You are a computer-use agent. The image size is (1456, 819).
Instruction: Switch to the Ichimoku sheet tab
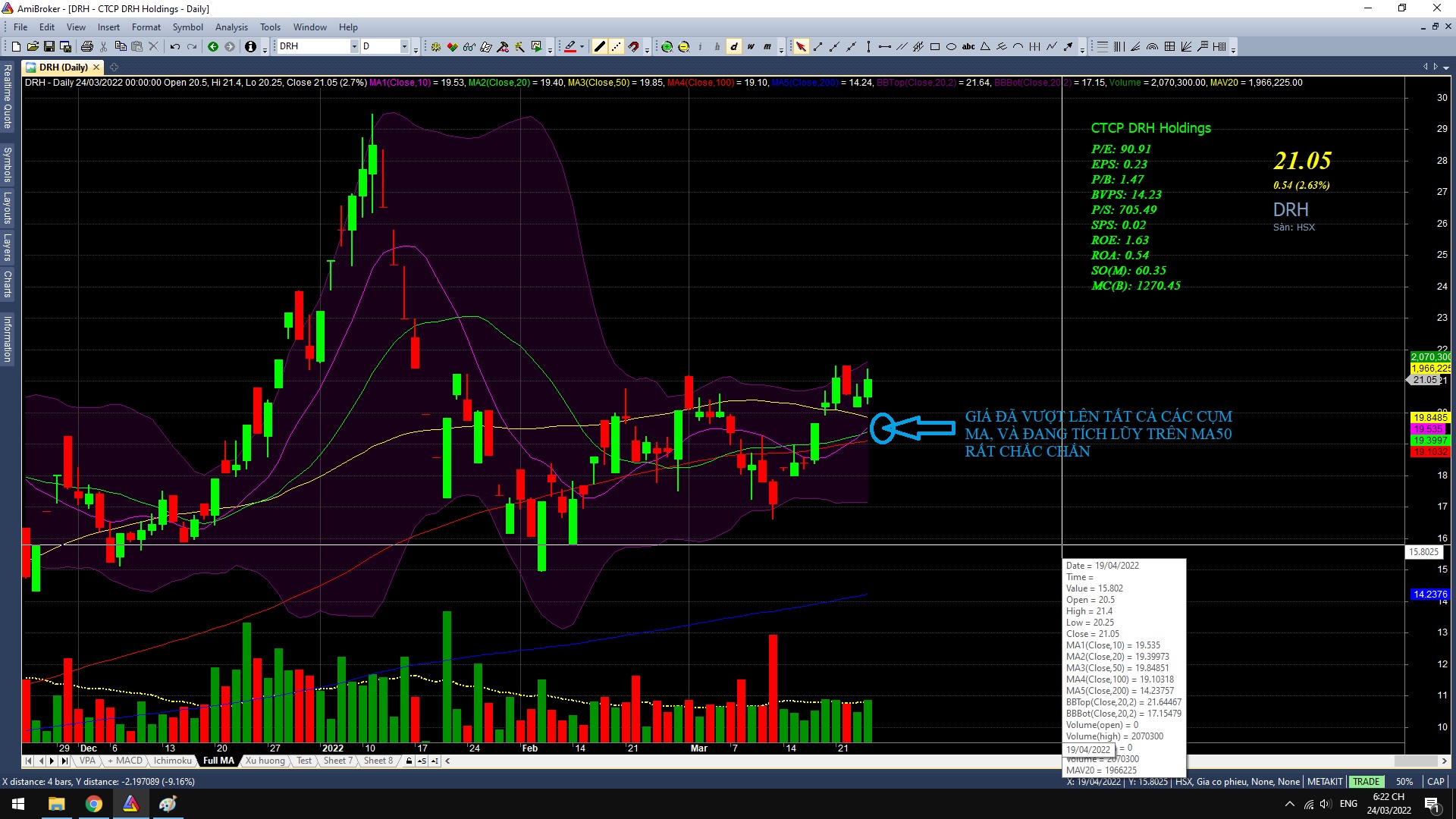coord(173,761)
